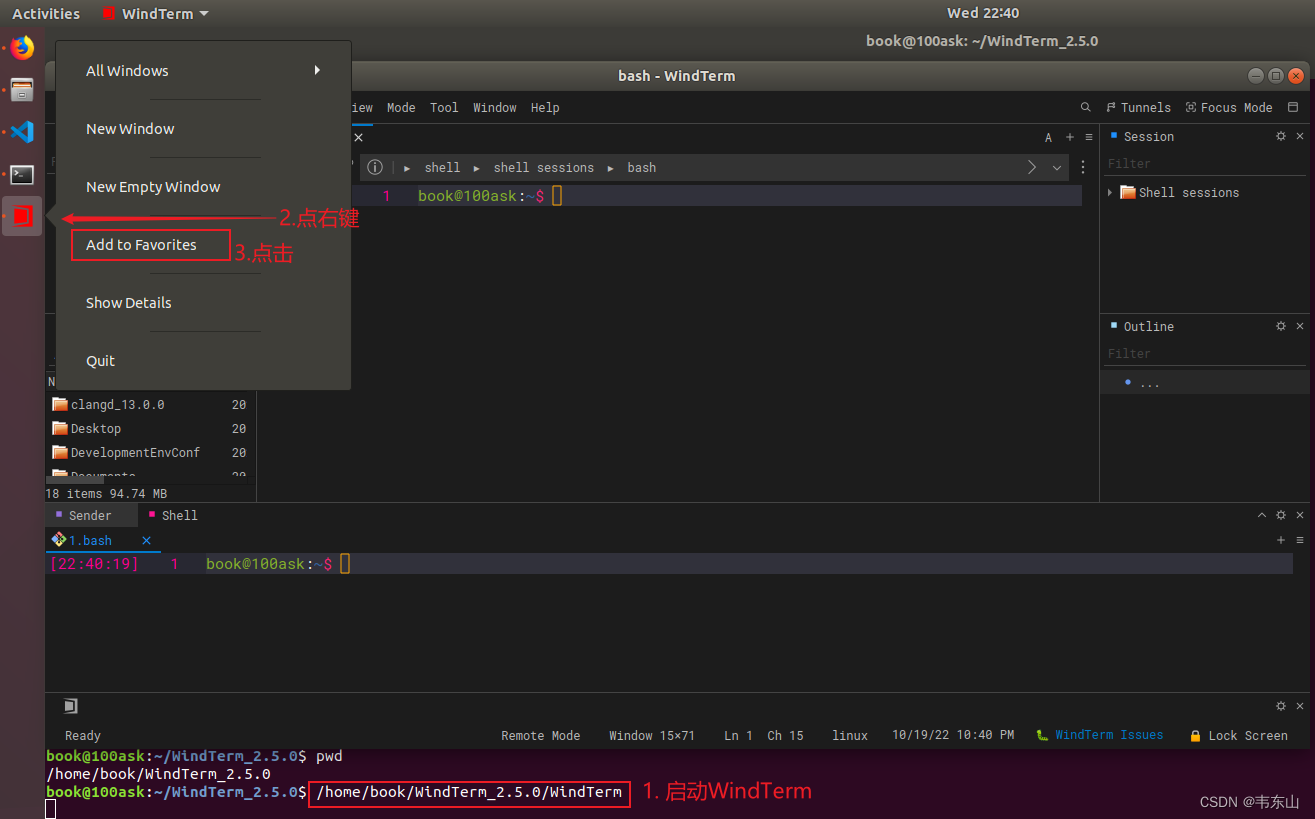Select the '...' outline entry

pyautogui.click(x=1205, y=383)
